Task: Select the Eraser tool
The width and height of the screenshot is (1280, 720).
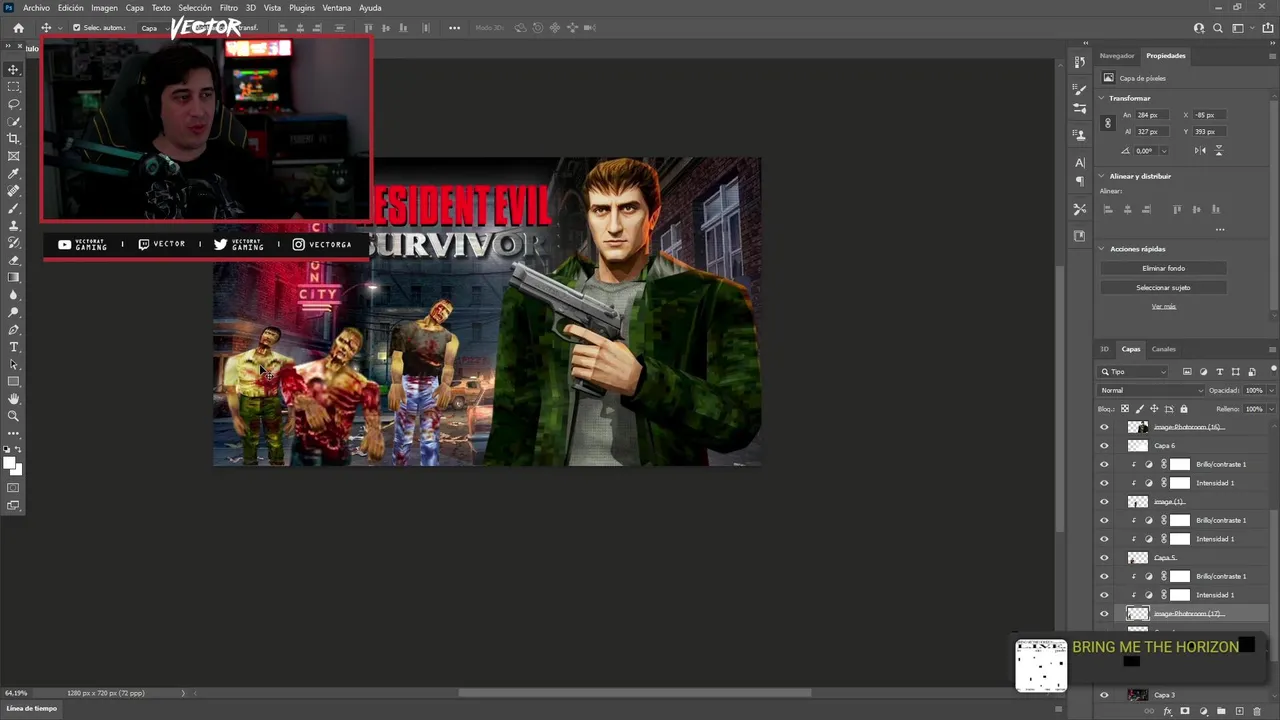Action: (14, 260)
